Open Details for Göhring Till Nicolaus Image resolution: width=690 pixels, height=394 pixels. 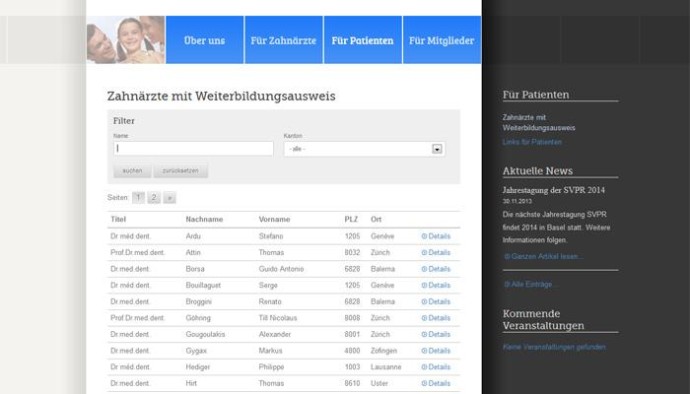click(436, 318)
